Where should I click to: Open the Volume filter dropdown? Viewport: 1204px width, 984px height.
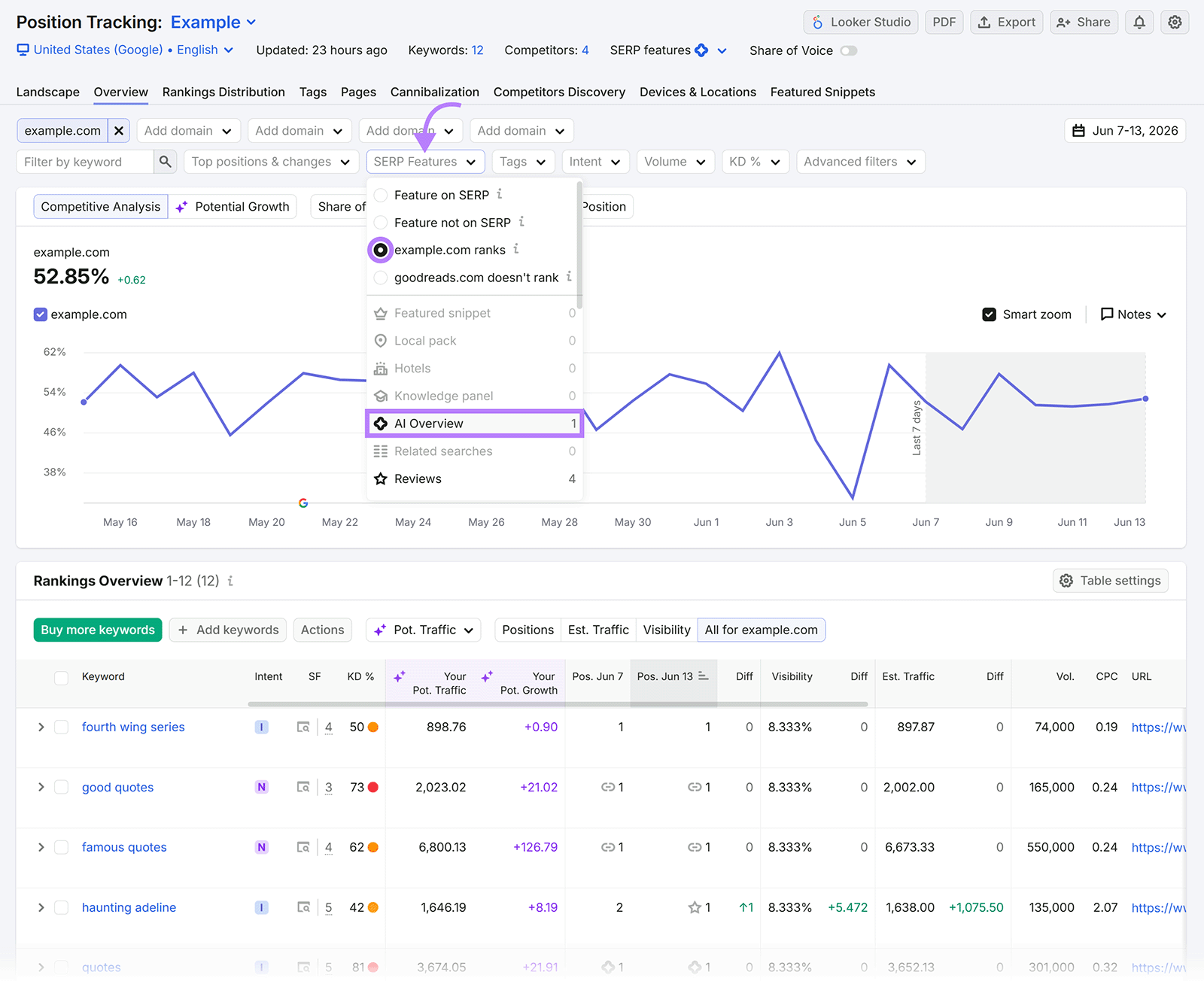tap(675, 162)
